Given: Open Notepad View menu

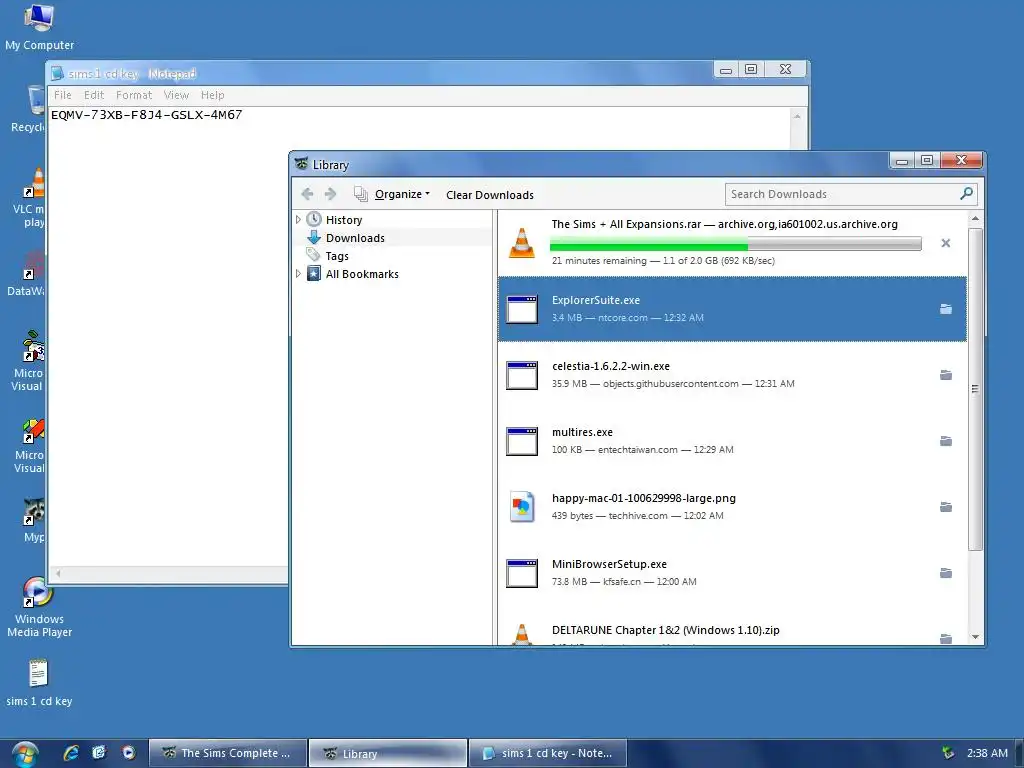Looking at the screenshot, I should click(x=176, y=95).
